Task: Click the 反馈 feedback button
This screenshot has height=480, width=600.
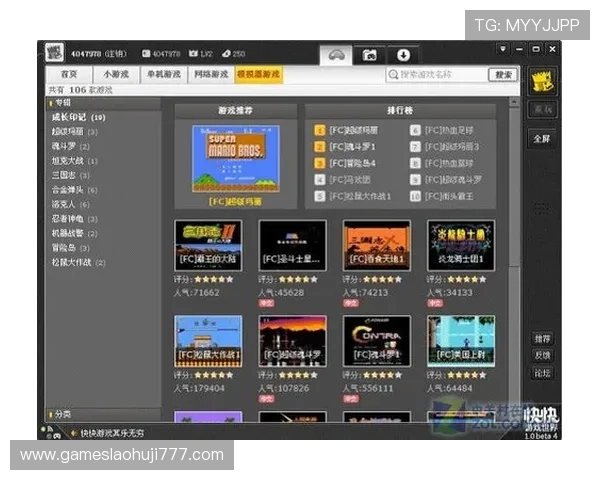Action: pos(542,356)
